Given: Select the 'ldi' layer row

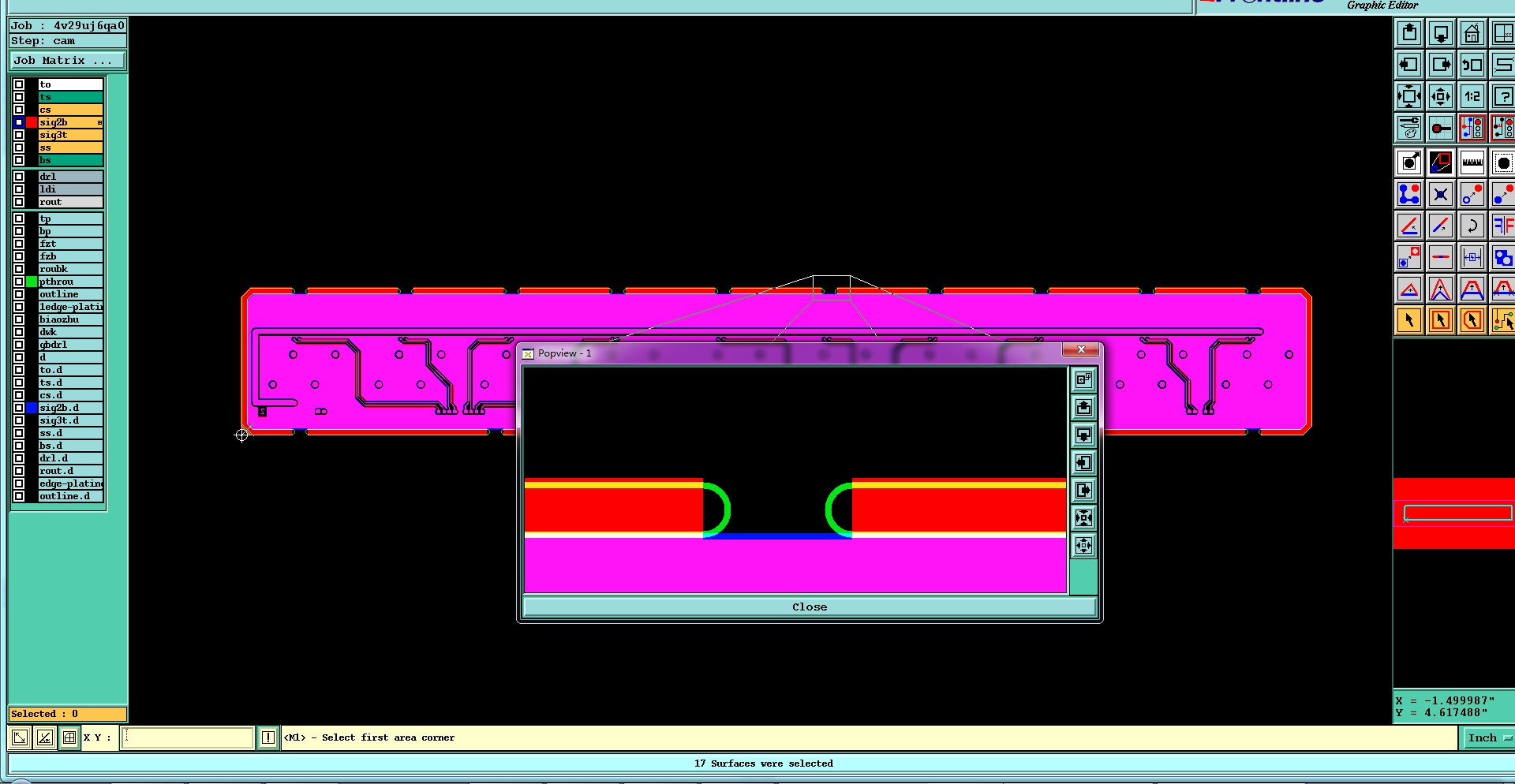Looking at the screenshot, I should [71, 189].
